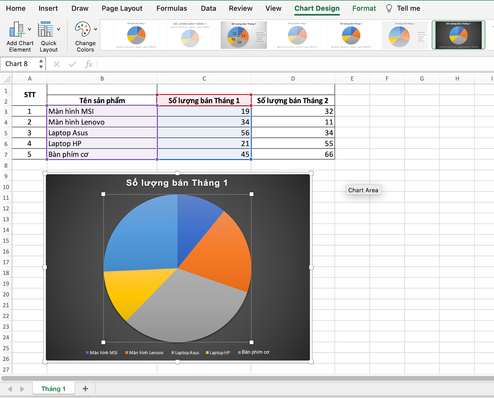This screenshot has width=494, height=398.
Task: Click the 'Laptop HP' legend entry
Action: tap(218, 352)
